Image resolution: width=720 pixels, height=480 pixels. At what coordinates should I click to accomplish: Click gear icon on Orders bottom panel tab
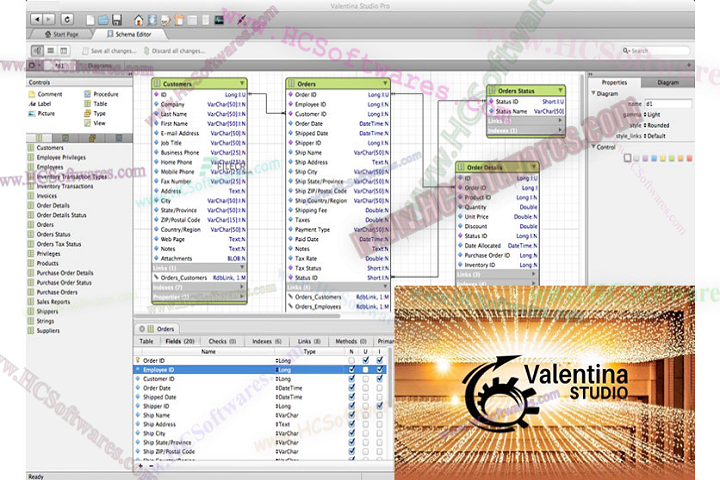coord(142,329)
